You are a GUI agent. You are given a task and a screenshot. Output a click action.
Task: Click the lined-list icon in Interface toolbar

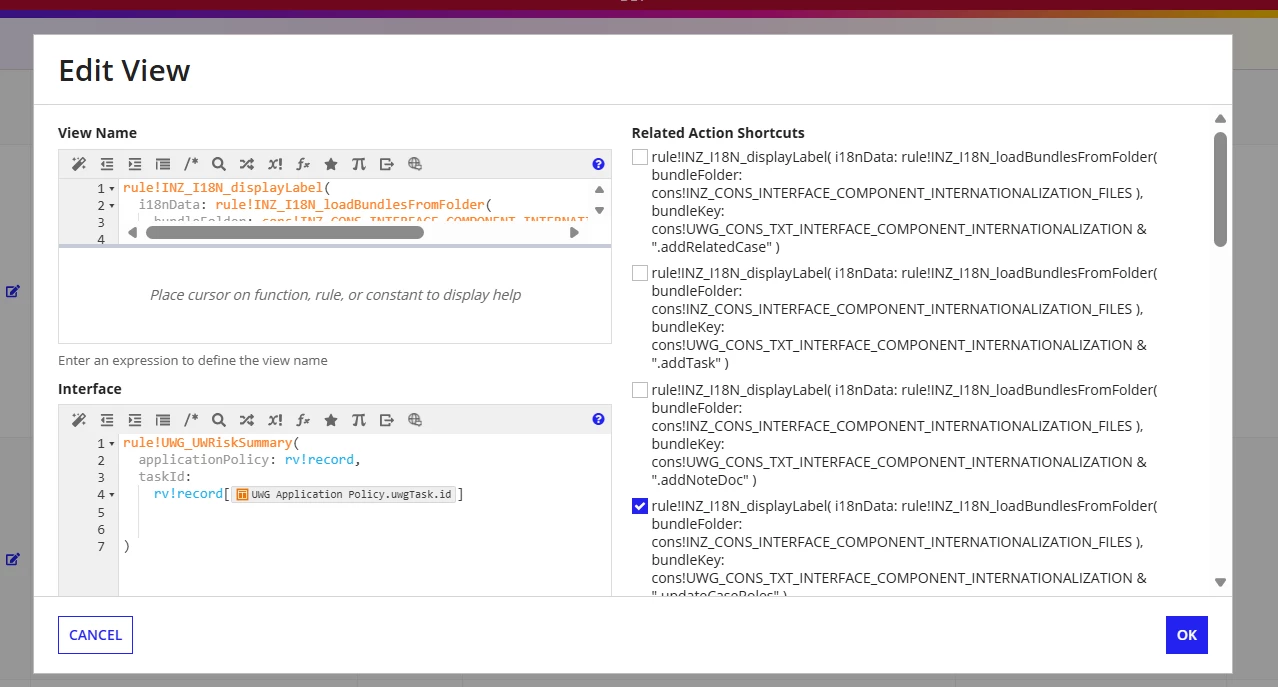(163, 420)
